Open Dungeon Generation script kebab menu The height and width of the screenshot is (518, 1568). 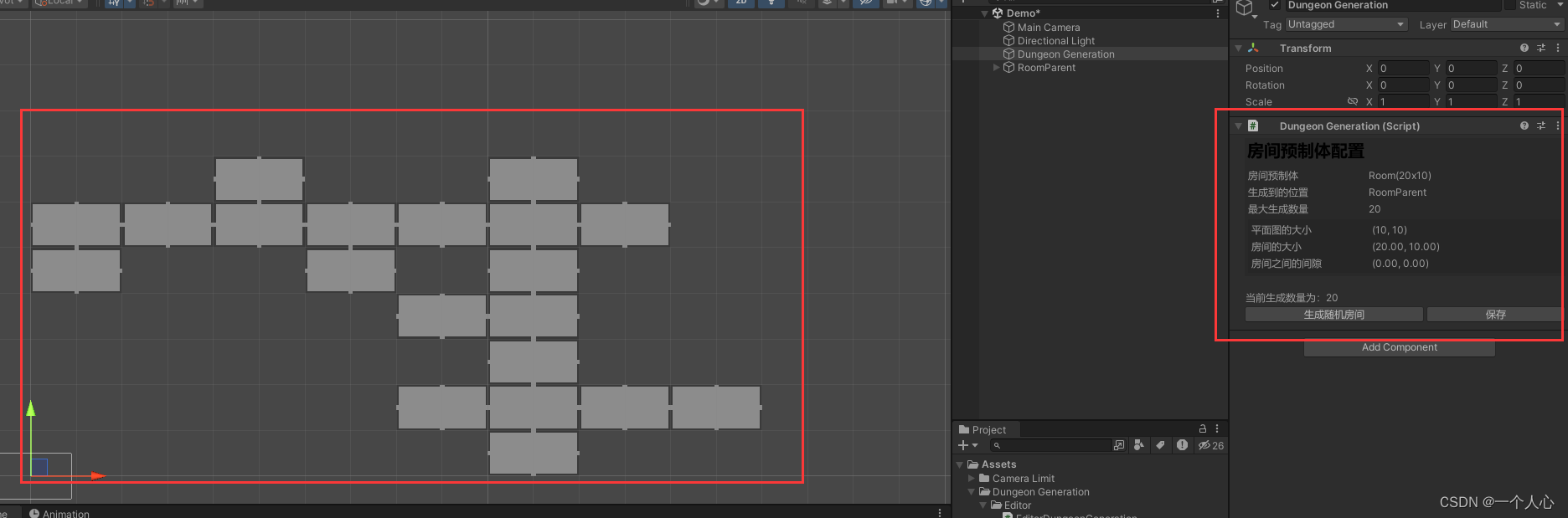point(1558,126)
